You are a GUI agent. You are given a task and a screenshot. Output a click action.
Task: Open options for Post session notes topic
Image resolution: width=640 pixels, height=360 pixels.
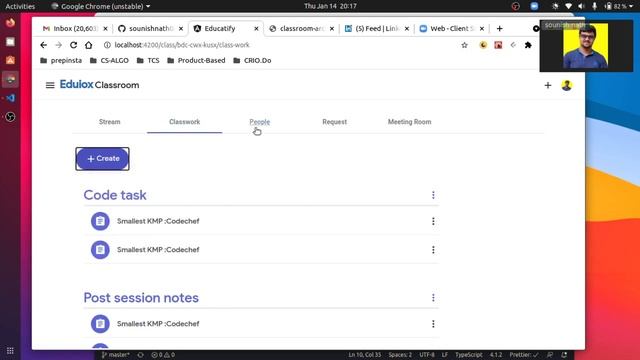pyautogui.click(x=433, y=298)
